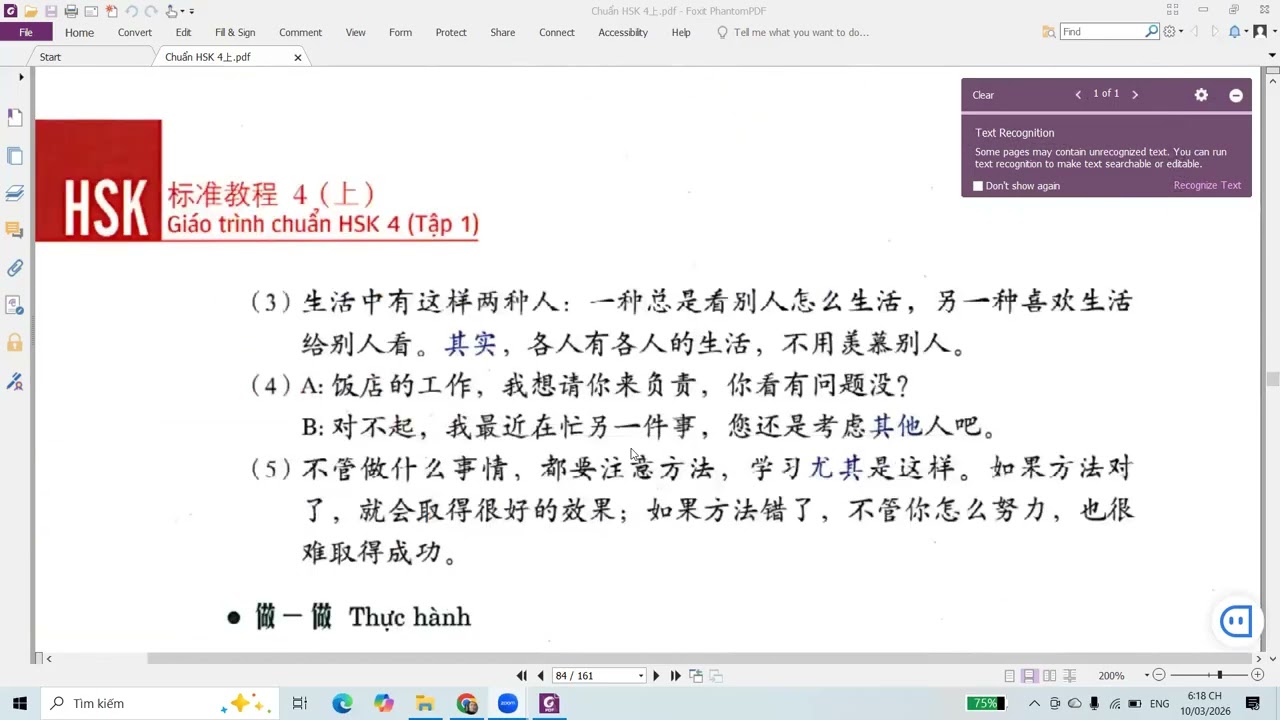Open the page number dropdown arrow
The height and width of the screenshot is (720, 1280).
point(641,676)
